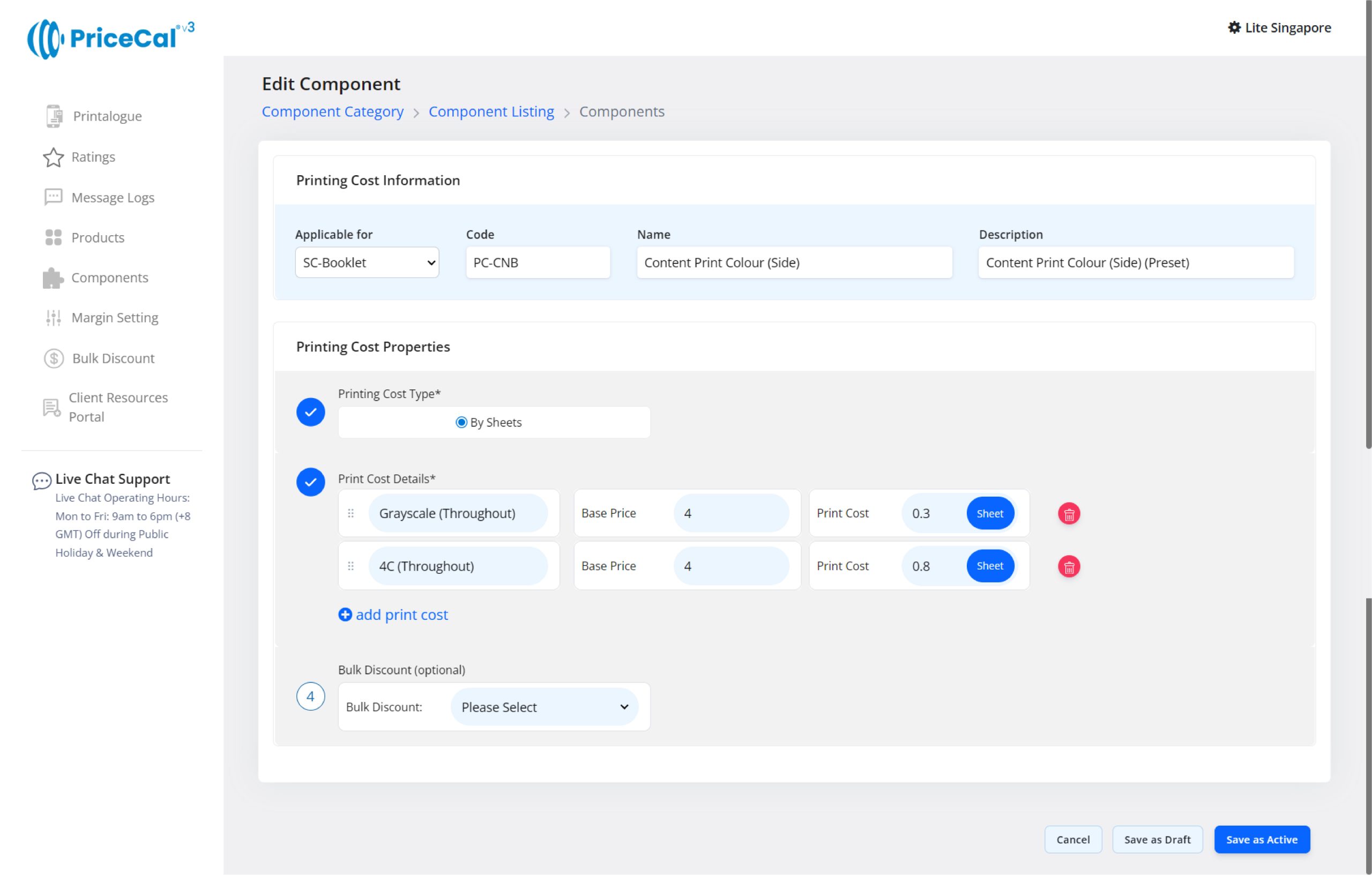The height and width of the screenshot is (876, 1372).
Task: Click the Code input field PC-CNB
Action: tap(538, 263)
